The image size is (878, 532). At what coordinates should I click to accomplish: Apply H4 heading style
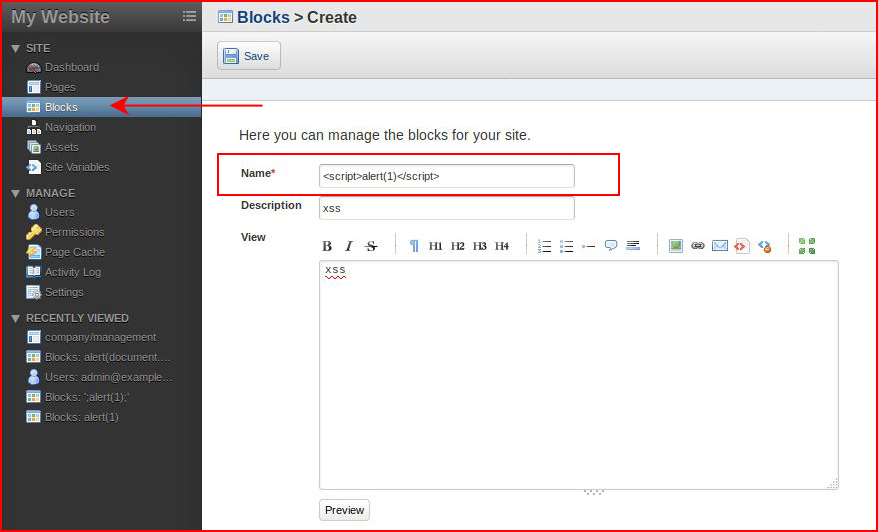pyautogui.click(x=502, y=246)
